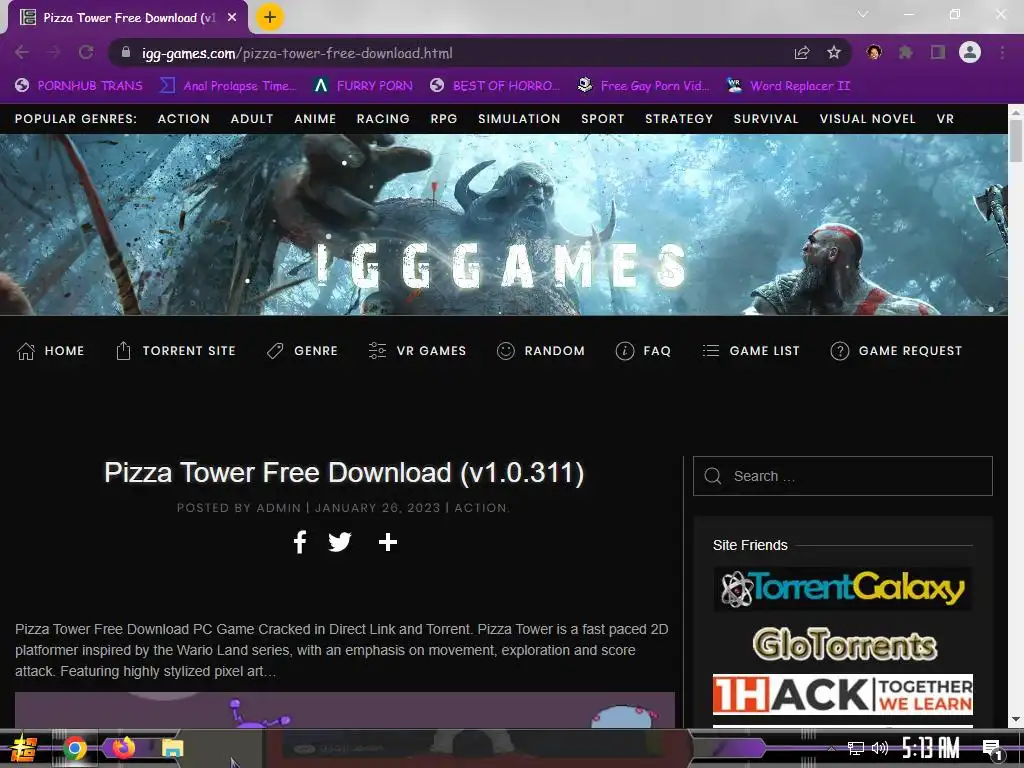Select SIMULATION genre in top bar
1024x768 pixels.
[519, 119]
